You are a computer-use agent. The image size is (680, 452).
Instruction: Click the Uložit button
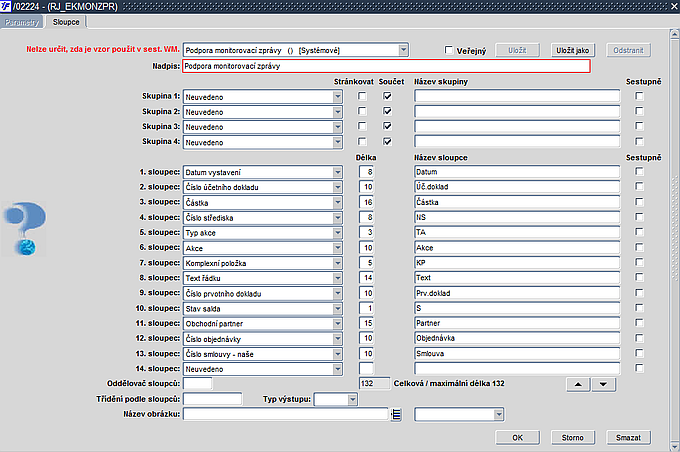tap(517, 50)
